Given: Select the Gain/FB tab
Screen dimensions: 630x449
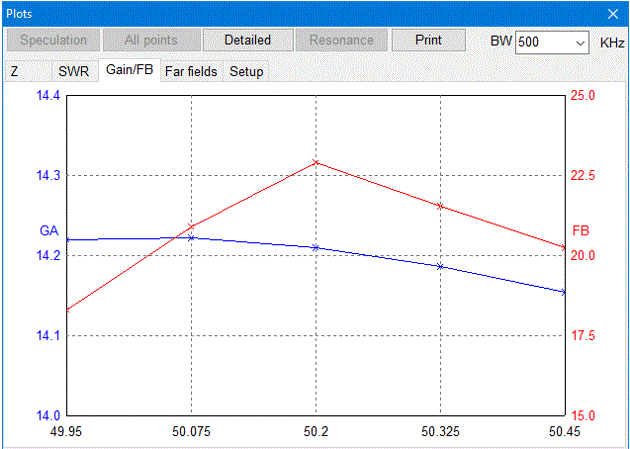Looking at the screenshot, I should tap(129, 71).
